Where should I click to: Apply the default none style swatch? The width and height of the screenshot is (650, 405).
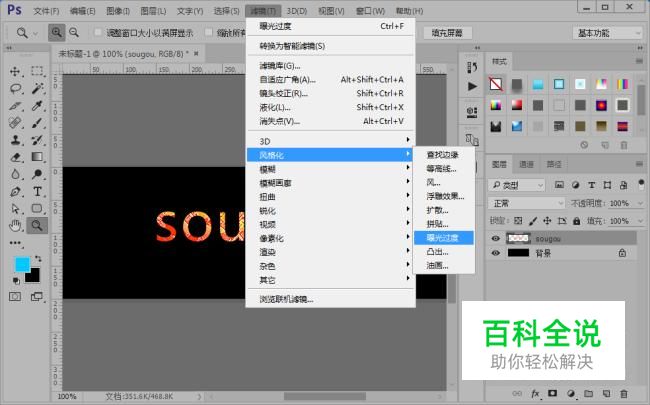(x=496, y=84)
